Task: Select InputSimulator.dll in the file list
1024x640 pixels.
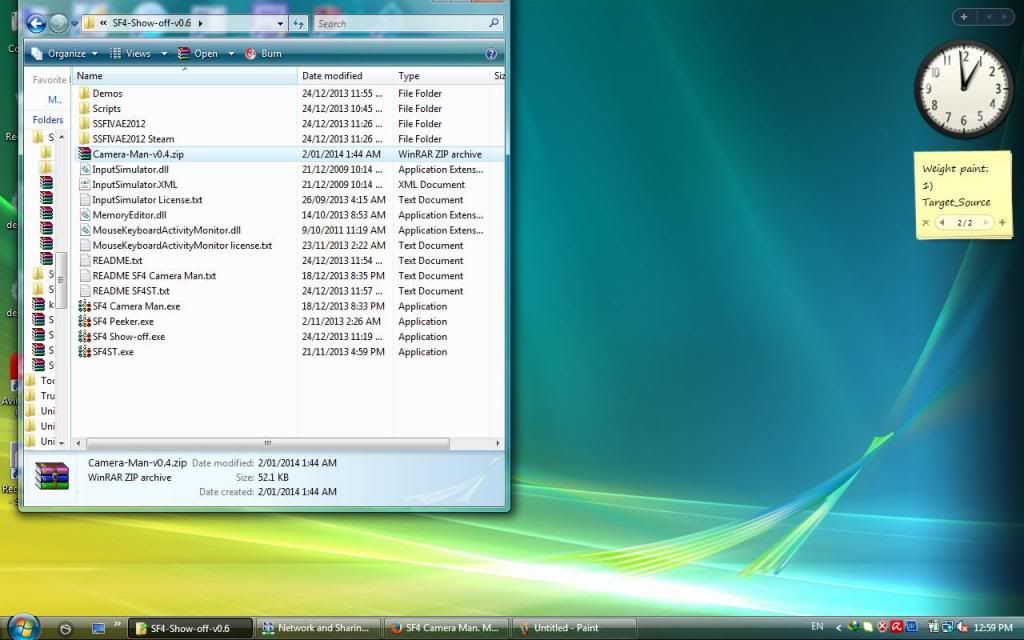Action: [129, 169]
